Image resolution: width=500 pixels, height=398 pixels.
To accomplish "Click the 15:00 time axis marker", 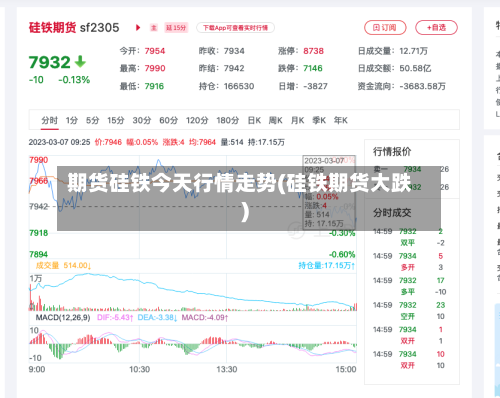I will 346,369.
